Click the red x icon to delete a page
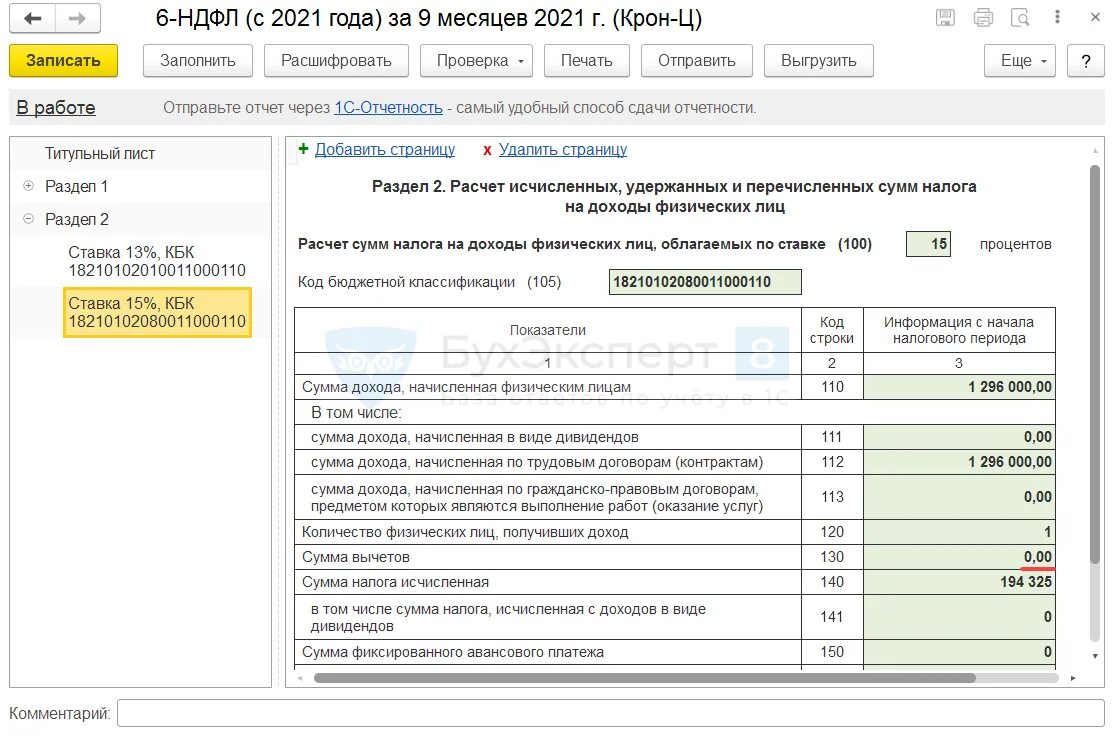Screen dimensions: 1115x736 click(487, 150)
